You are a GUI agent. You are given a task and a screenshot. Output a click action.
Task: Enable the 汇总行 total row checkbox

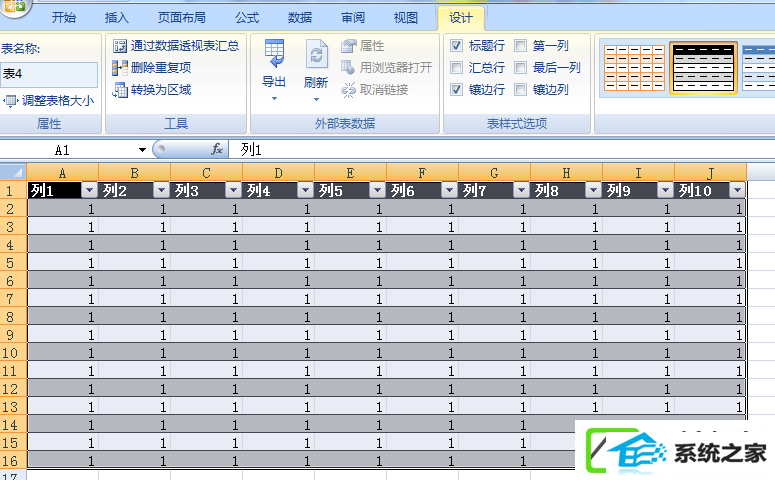[x=456, y=68]
